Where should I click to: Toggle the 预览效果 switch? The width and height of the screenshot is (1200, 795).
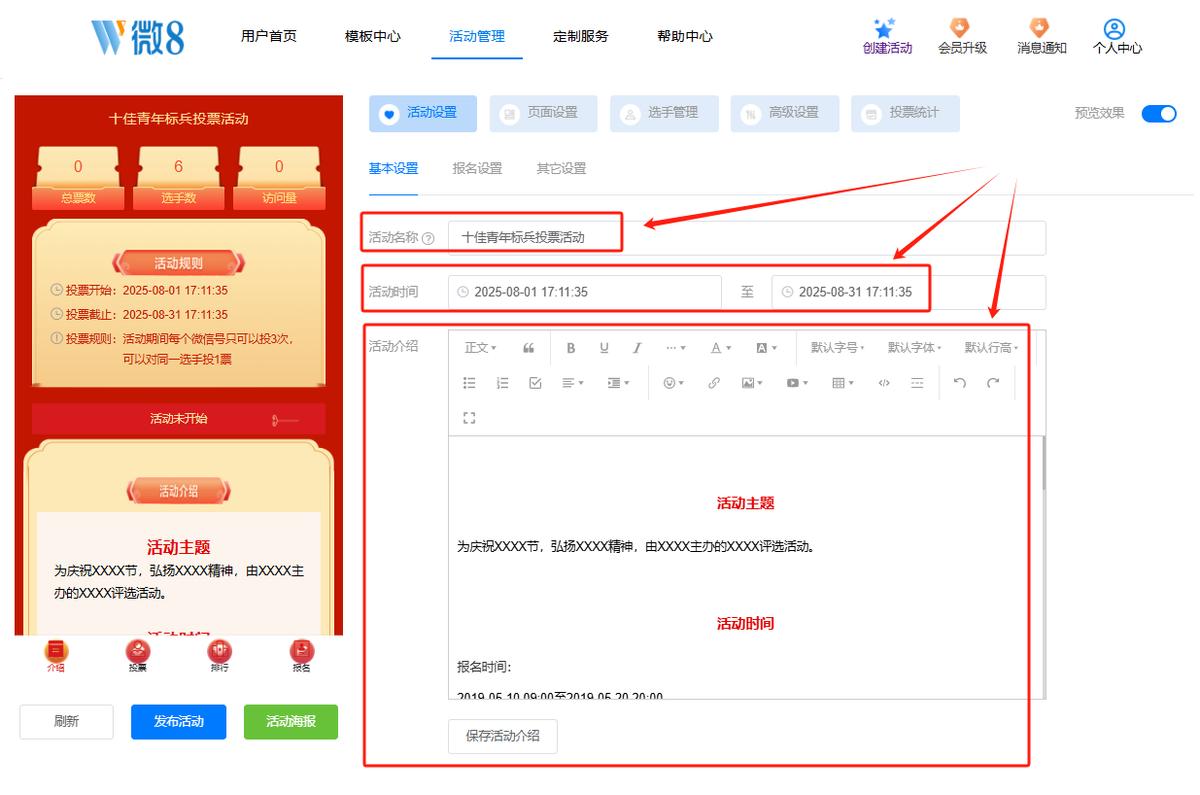1159,114
